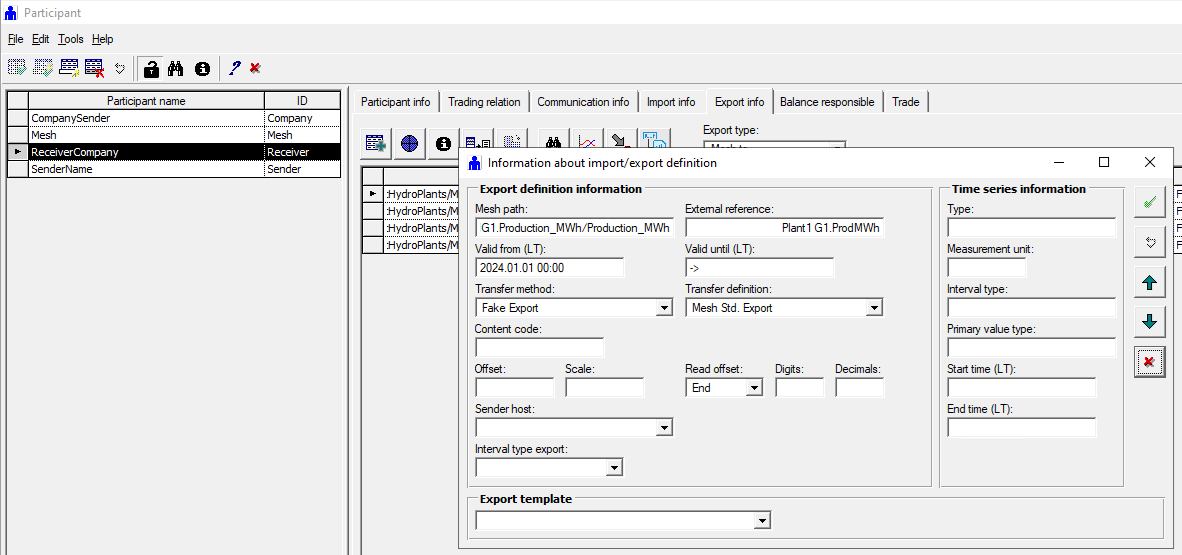The width and height of the screenshot is (1182, 555).
Task: Click the Measurement unit field
Action: coord(987,268)
